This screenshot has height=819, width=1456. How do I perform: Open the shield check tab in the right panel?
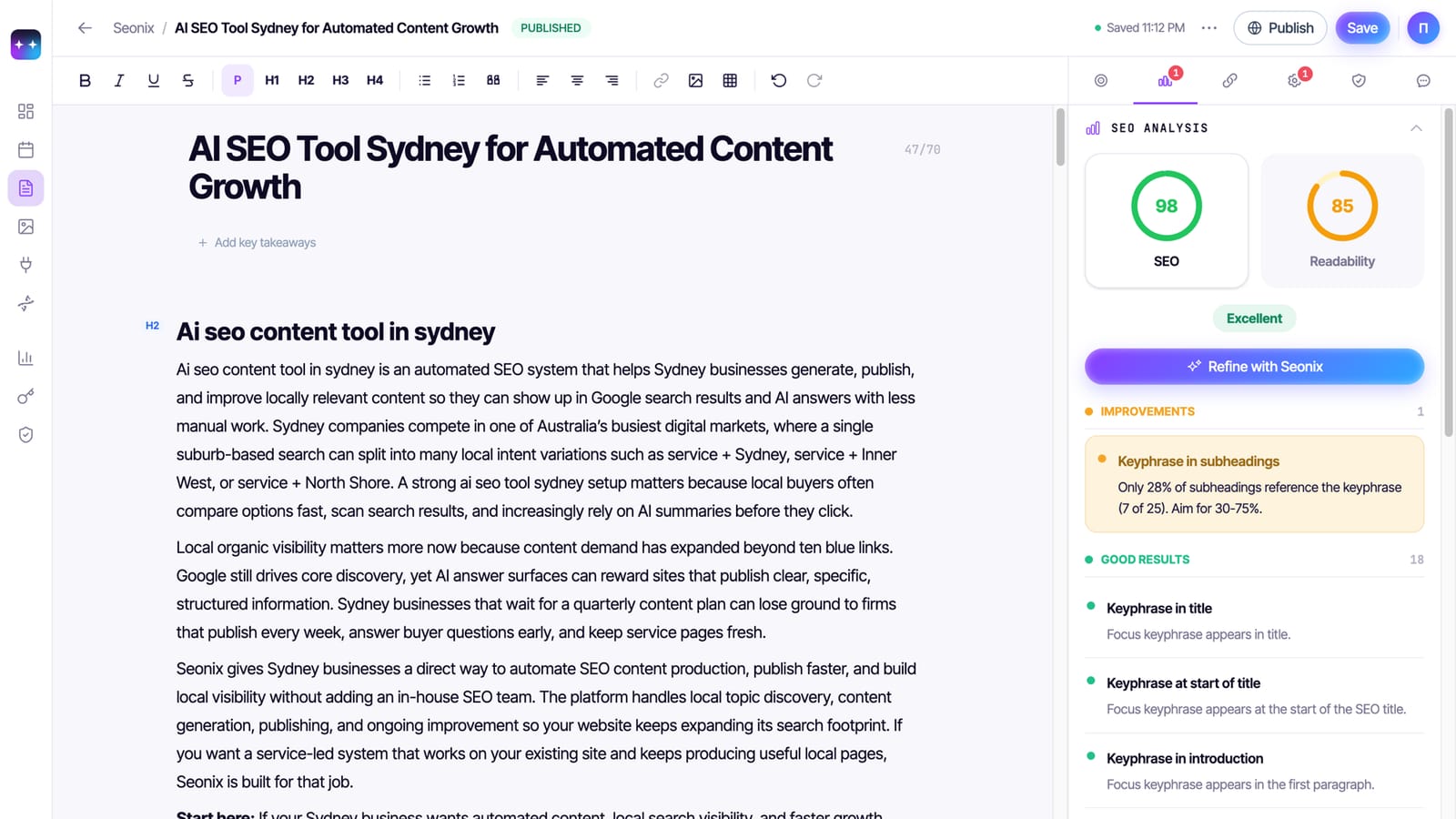point(1359,80)
